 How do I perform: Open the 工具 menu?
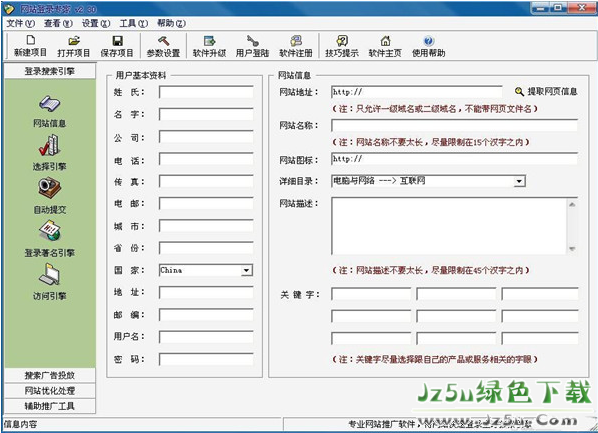134,23
